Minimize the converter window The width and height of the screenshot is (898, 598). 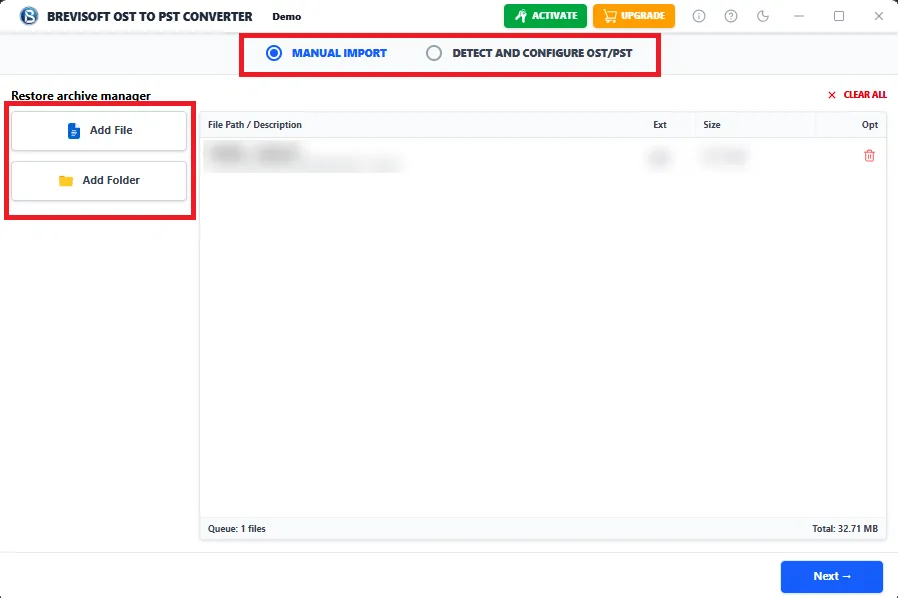click(x=799, y=16)
